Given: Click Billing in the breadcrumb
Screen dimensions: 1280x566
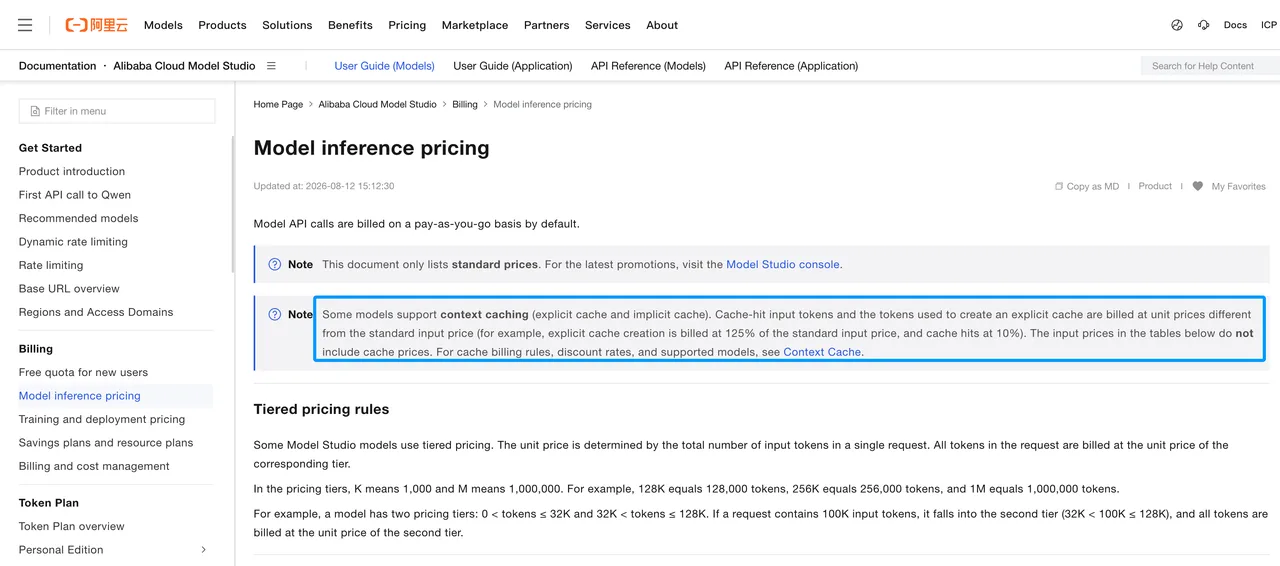Looking at the screenshot, I should (465, 104).
